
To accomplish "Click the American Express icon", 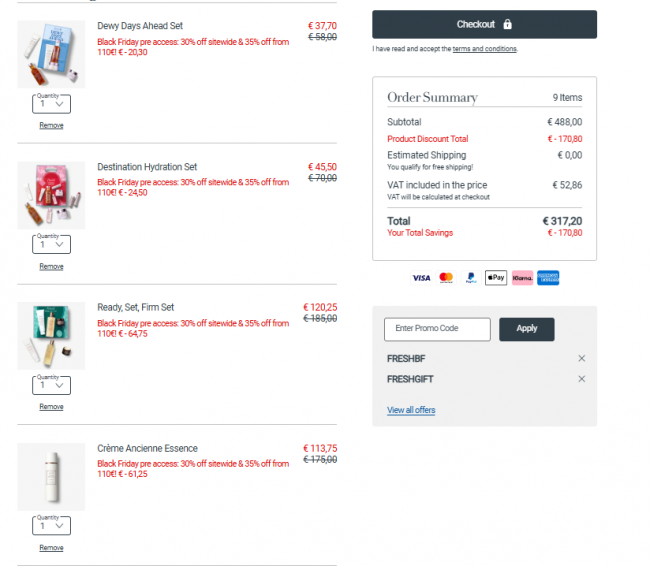I will (547, 277).
